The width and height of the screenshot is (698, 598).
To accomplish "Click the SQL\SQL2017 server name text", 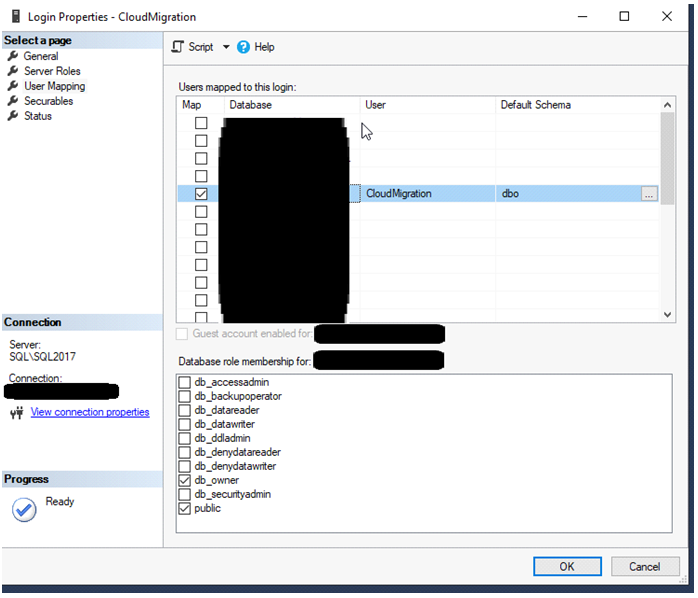I will pyautogui.click(x=43, y=357).
